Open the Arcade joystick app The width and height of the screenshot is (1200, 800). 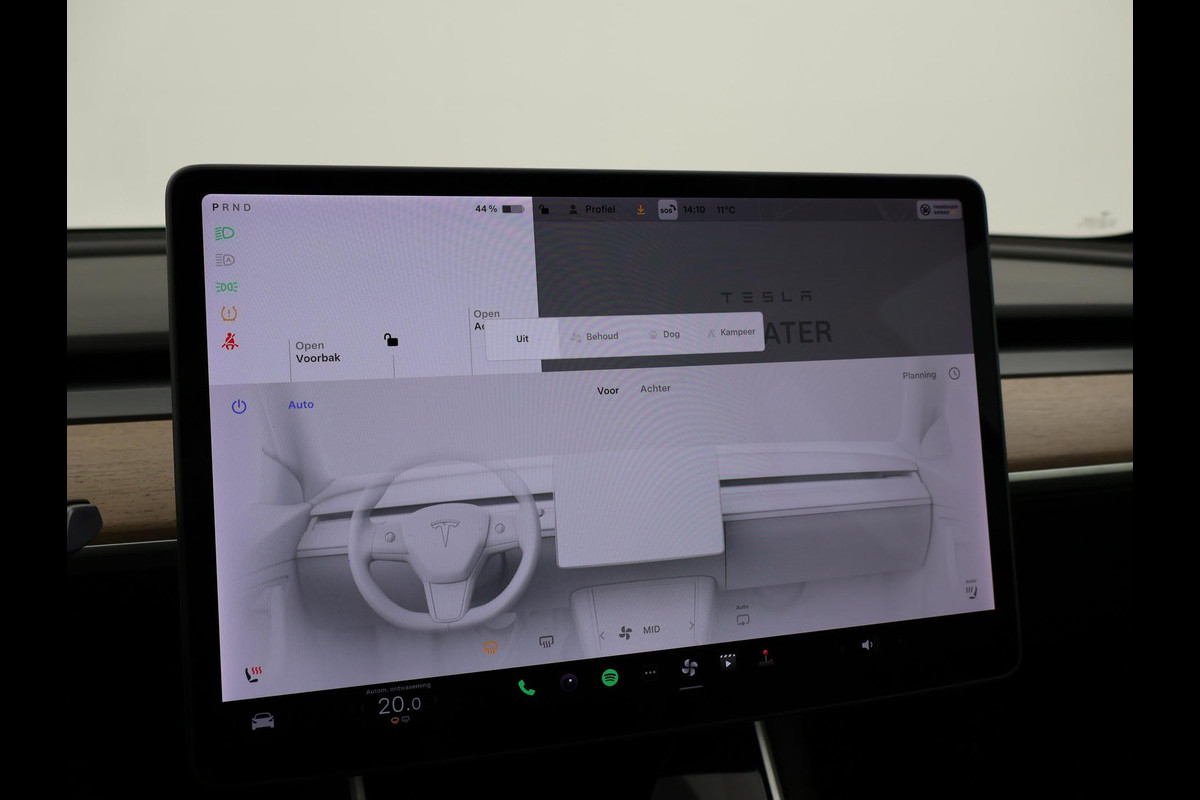pos(767,657)
